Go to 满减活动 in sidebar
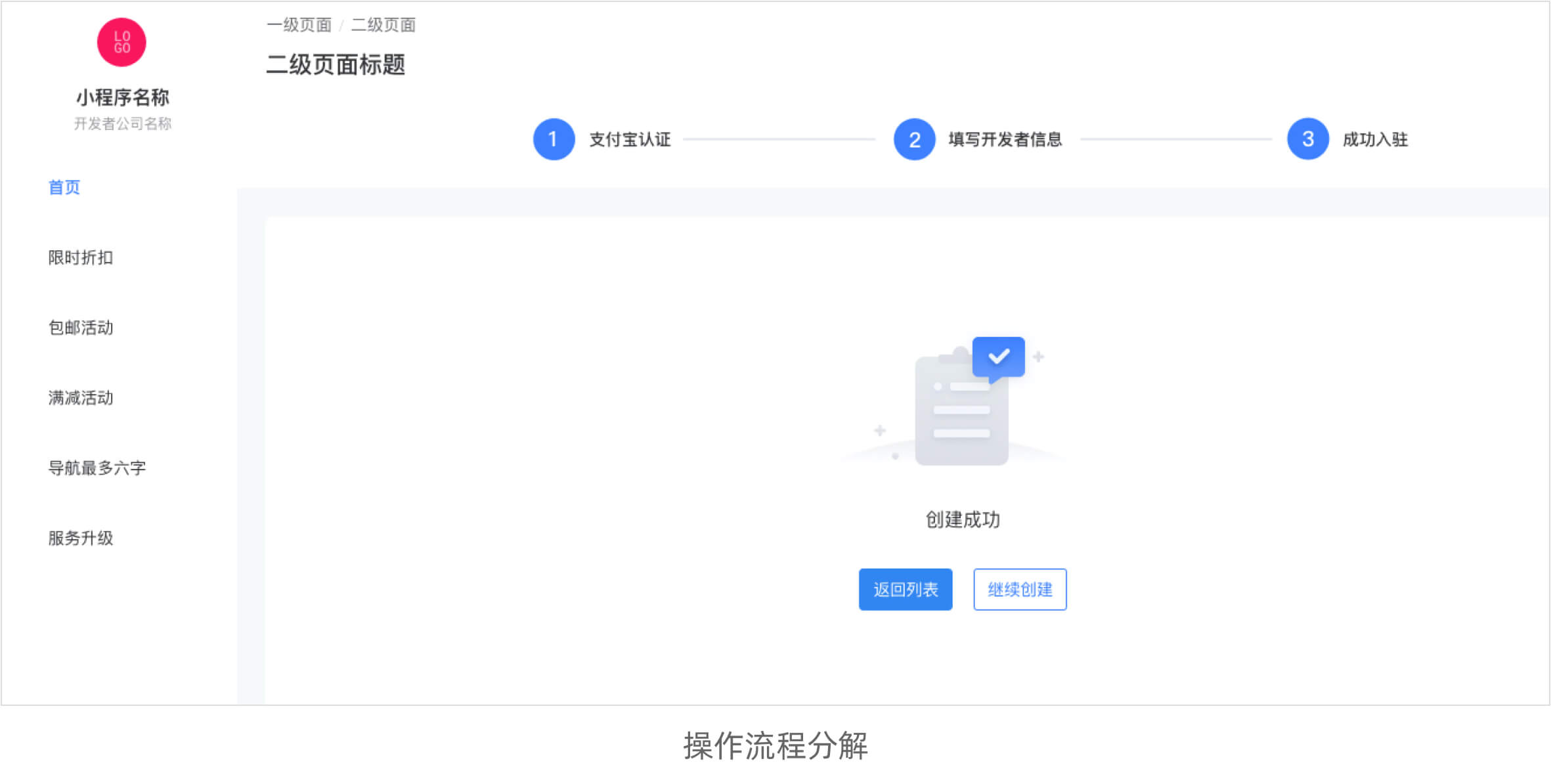Image resolution: width=1551 pixels, height=784 pixels. [81, 398]
